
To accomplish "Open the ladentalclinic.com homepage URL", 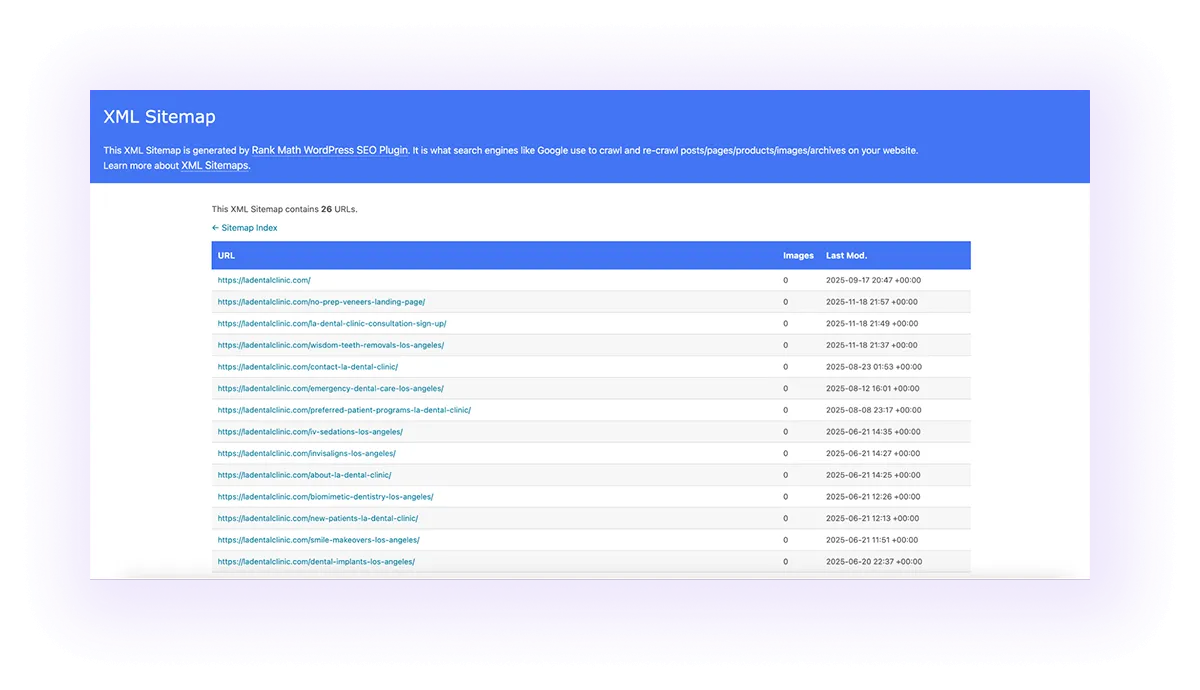I will click(x=264, y=280).
